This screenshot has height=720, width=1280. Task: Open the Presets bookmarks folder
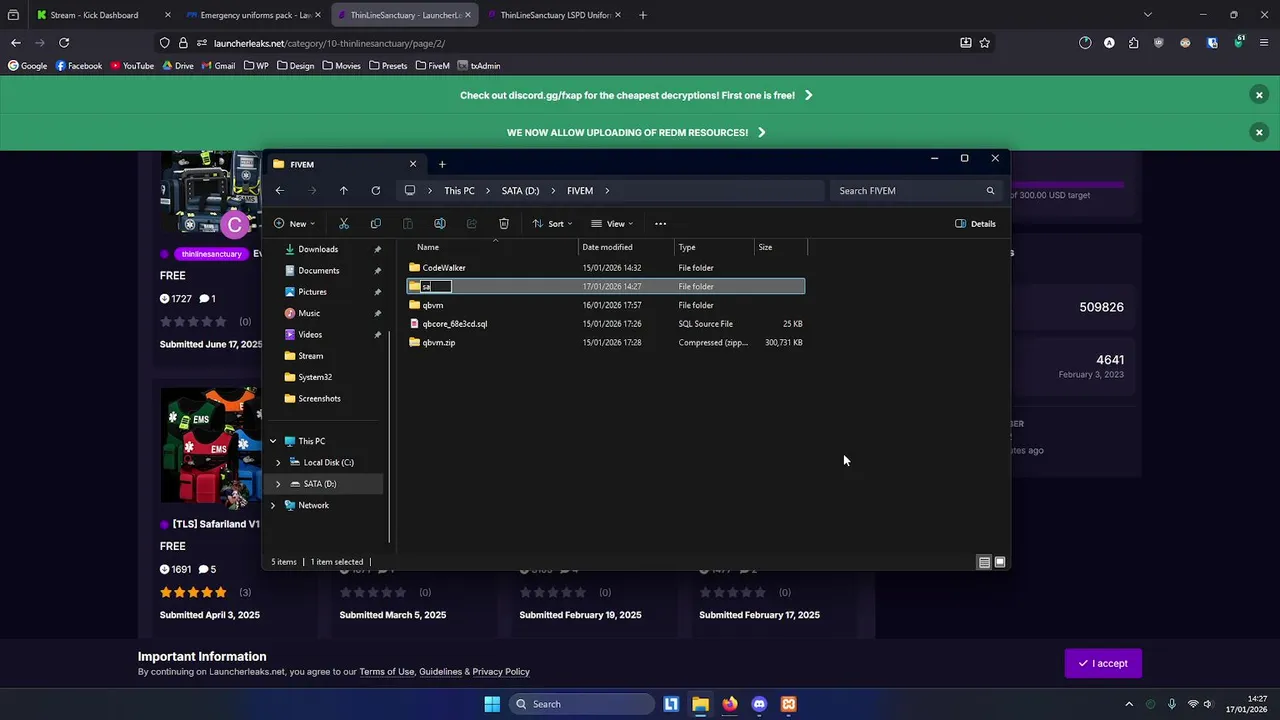click(x=387, y=66)
